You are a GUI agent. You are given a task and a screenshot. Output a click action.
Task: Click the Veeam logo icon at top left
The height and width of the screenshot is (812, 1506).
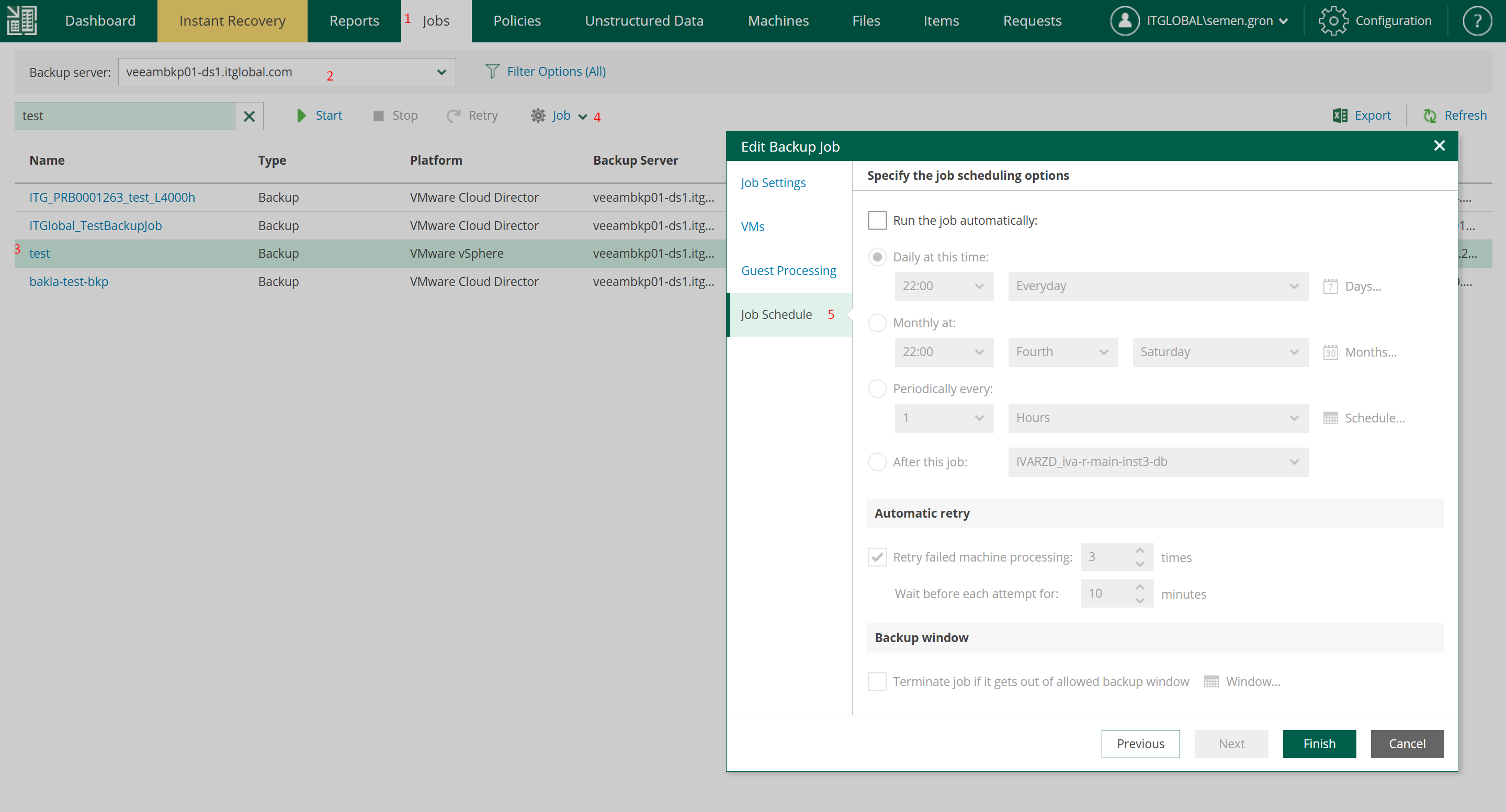click(x=22, y=20)
